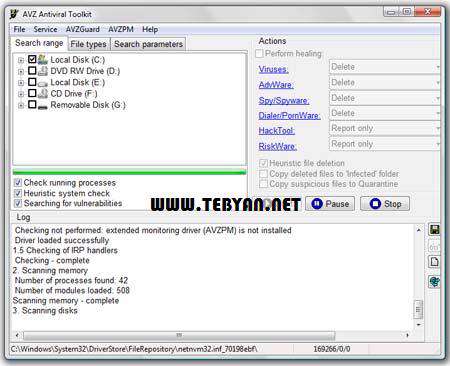Click the log vertical scrollbar thumb
Image resolution: width=450 pixels, height=366 pixels.
418,310
